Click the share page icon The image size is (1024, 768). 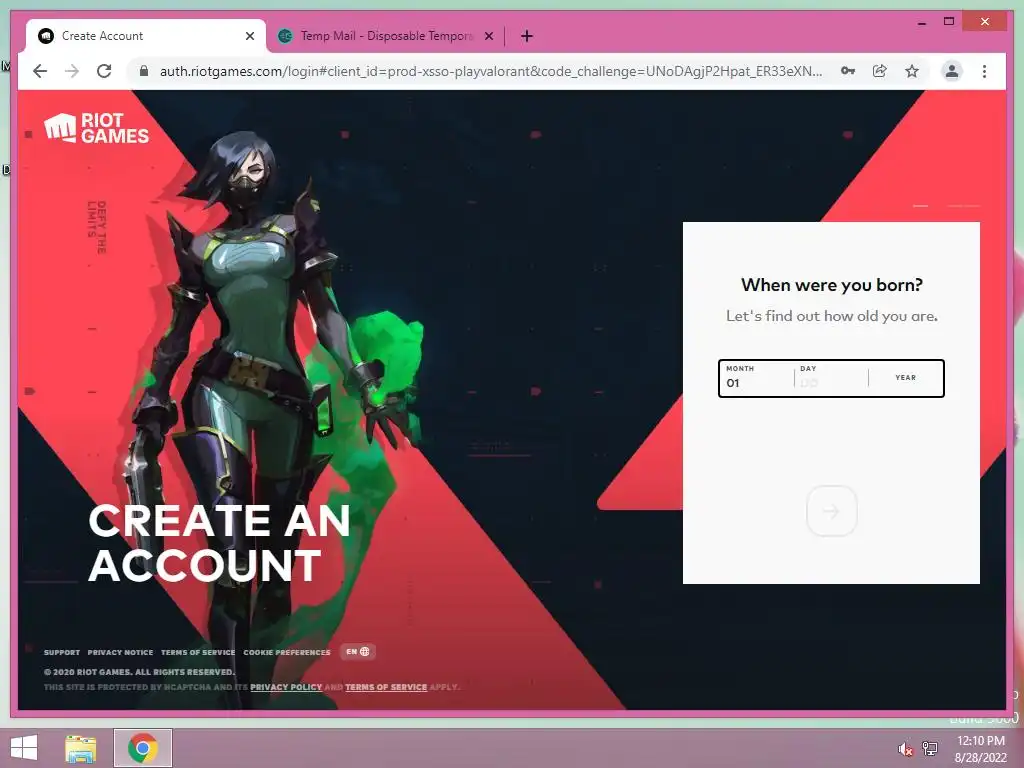coord(880,71)
